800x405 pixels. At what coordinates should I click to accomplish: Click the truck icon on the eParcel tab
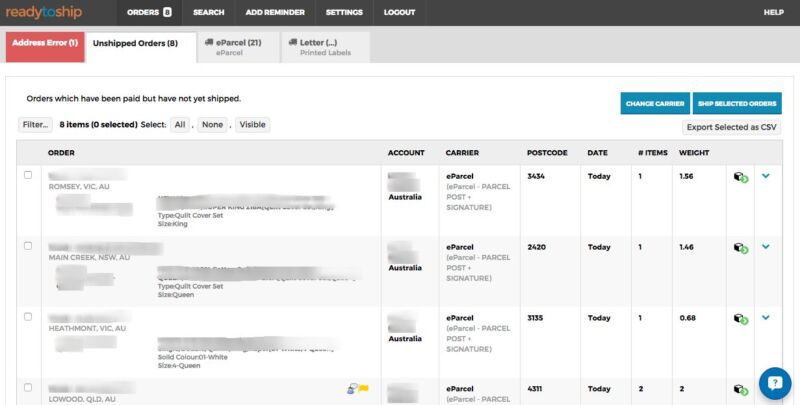(209, 42)
